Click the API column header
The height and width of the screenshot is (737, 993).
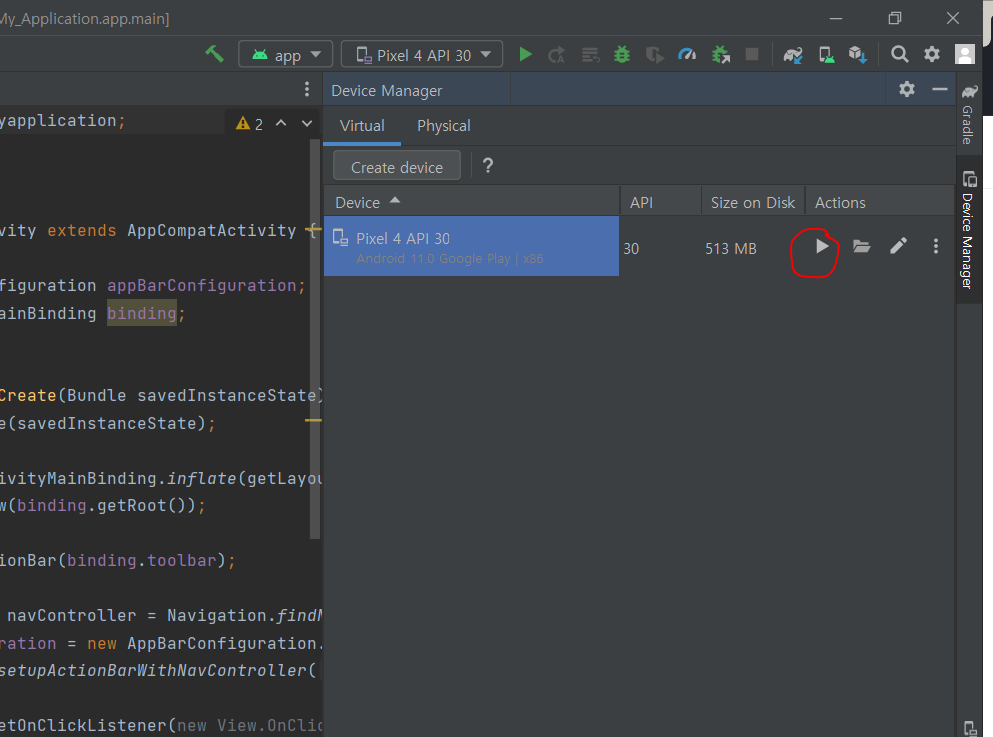[661, 202]
